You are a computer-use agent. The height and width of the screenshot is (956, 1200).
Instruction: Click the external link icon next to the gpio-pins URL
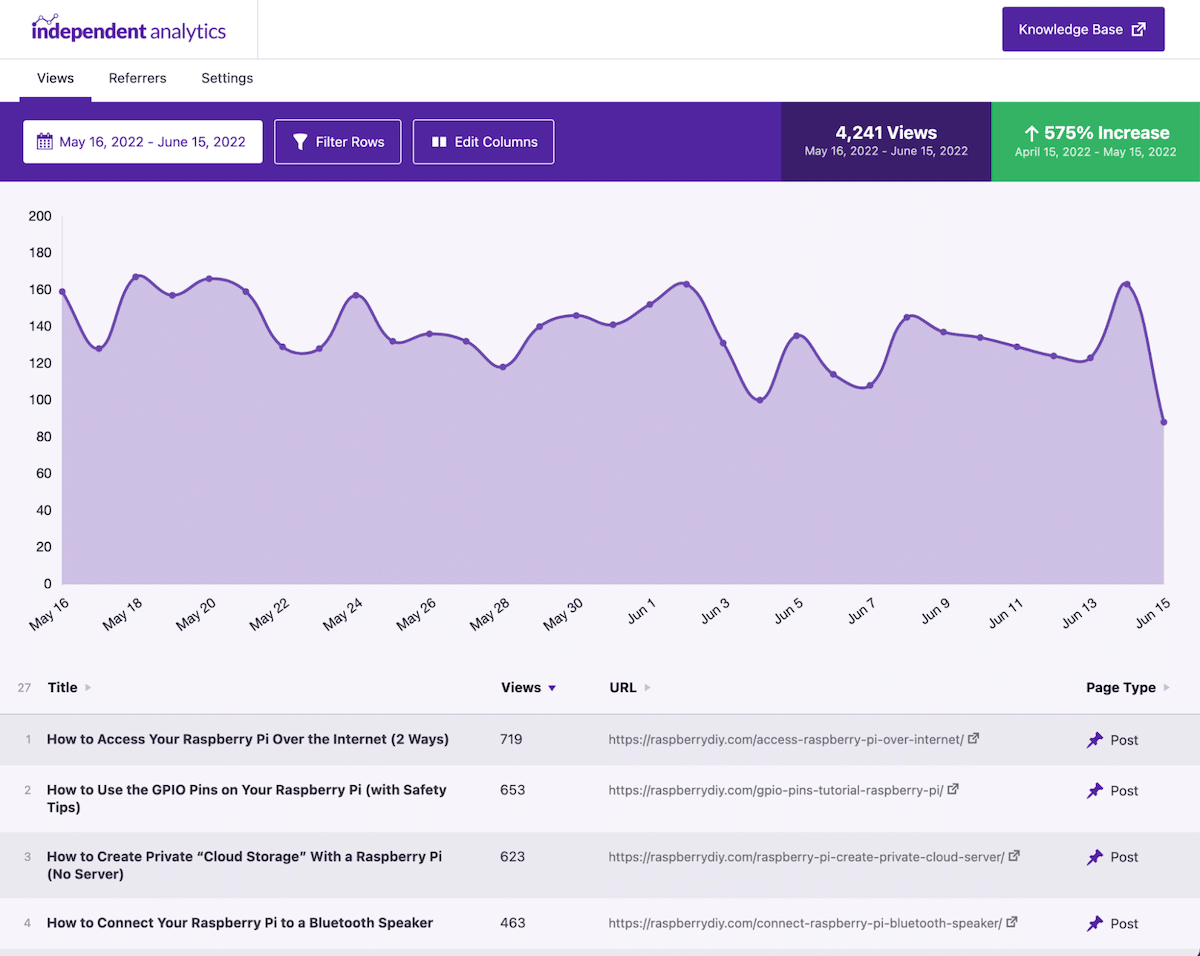pos(955,789)
